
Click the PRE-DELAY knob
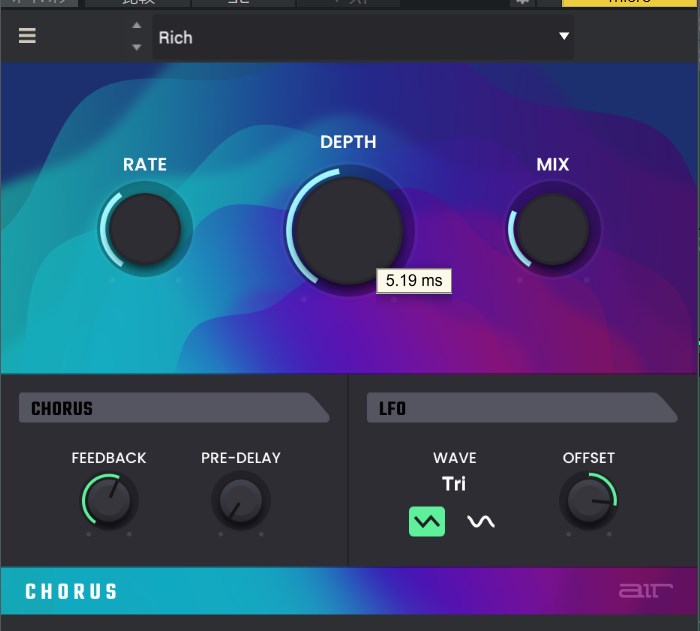241,501
